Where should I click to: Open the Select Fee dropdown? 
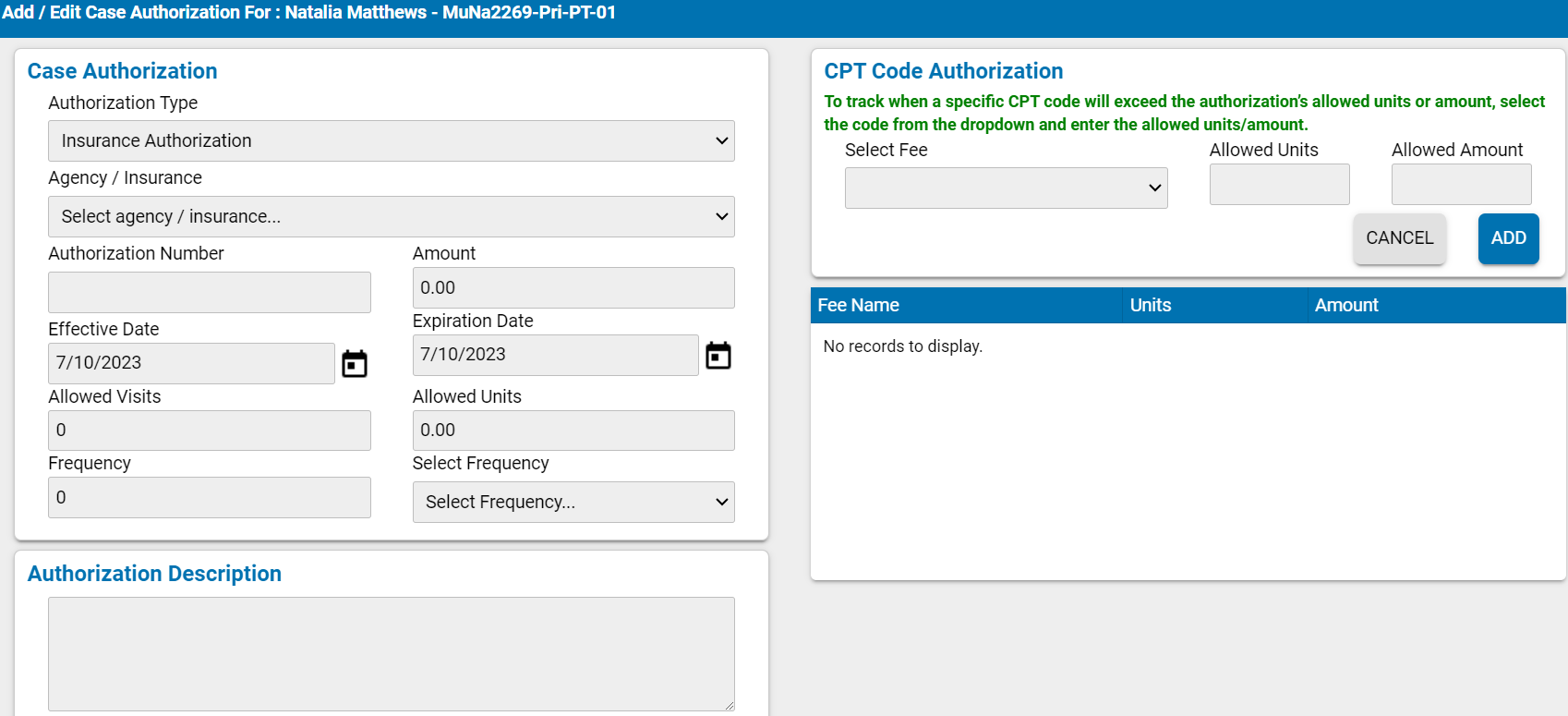pyautogui.click(x=1005, y=188)
